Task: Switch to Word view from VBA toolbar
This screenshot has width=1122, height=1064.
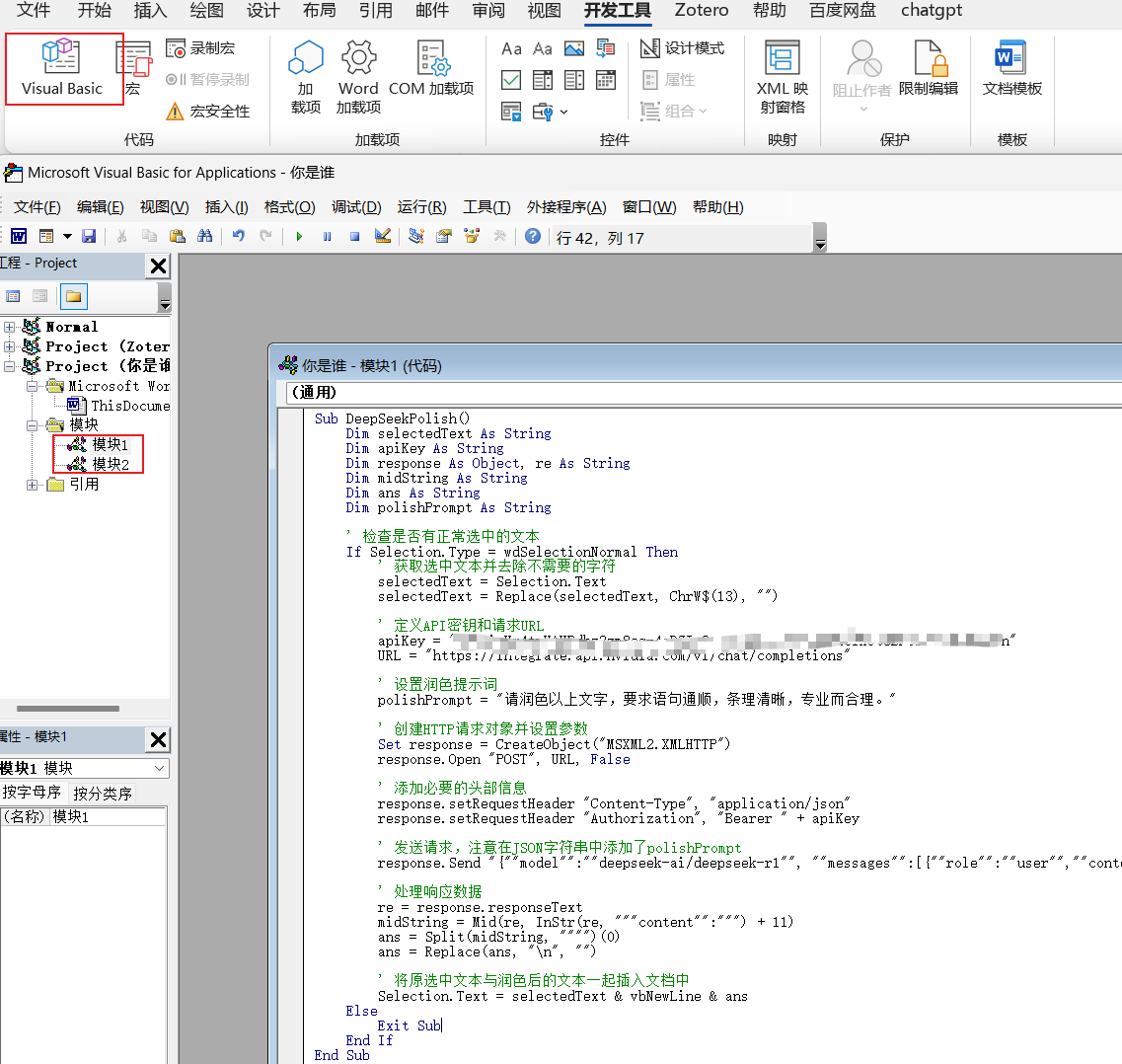Action: point(19,236)
